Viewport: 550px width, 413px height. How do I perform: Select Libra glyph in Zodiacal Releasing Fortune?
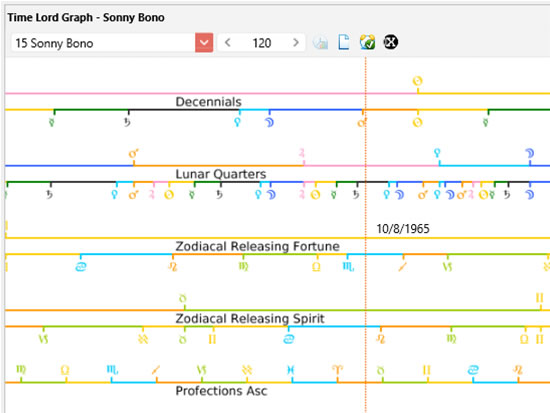(x=316, y=267)
